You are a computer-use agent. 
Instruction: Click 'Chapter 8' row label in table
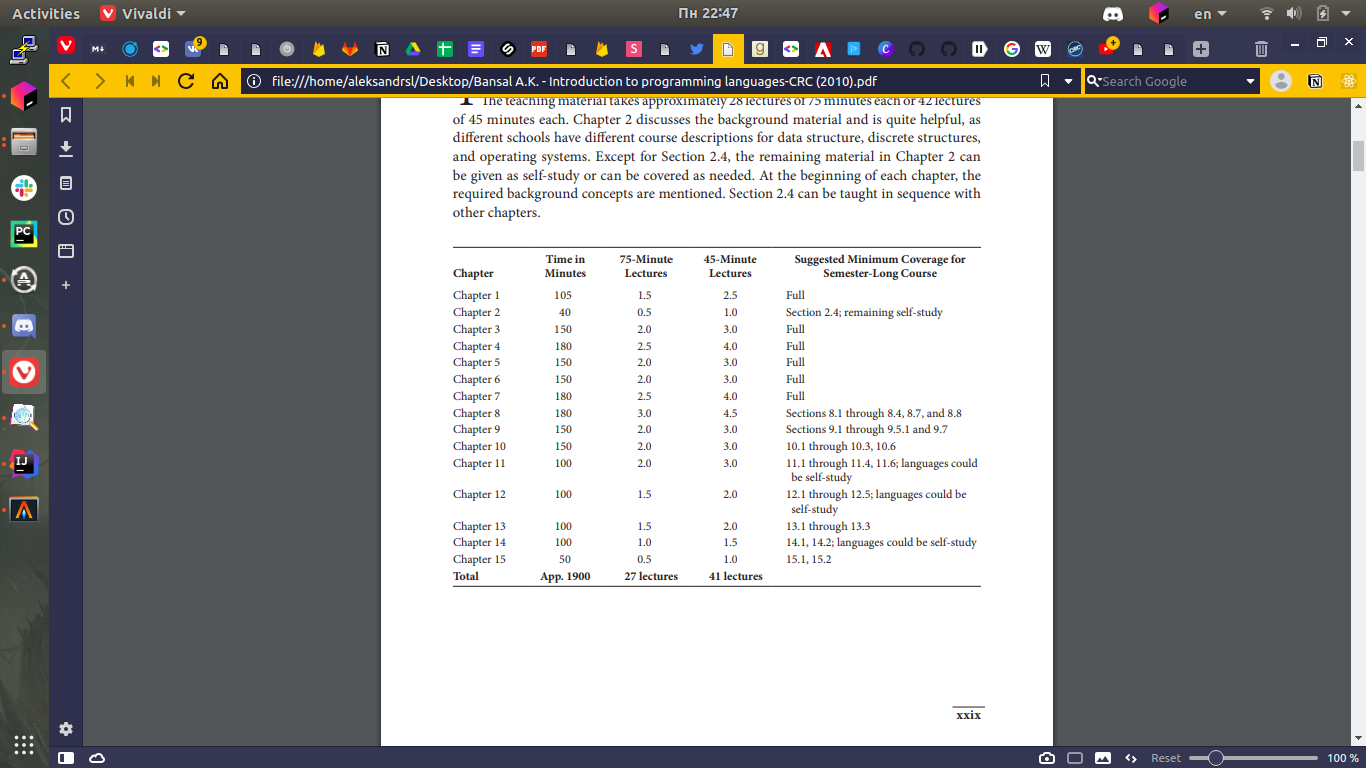(476, 413)
